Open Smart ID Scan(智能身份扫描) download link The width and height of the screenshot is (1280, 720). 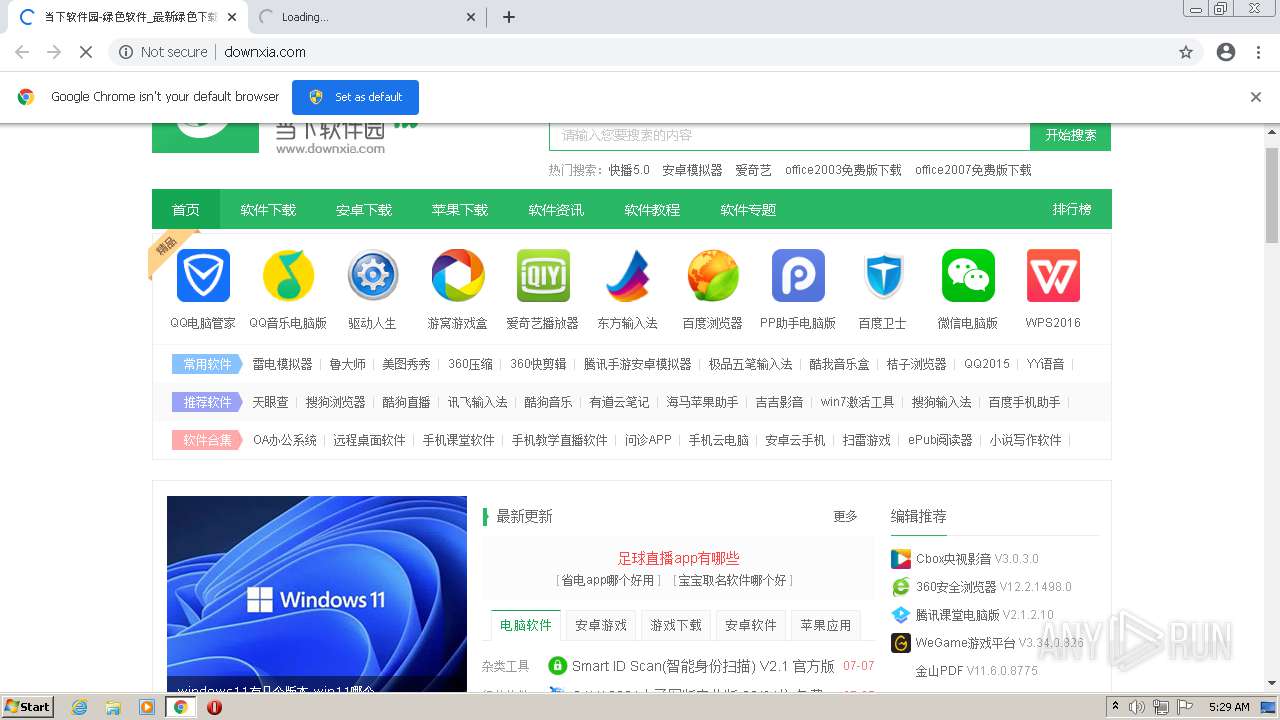(703, 666)
